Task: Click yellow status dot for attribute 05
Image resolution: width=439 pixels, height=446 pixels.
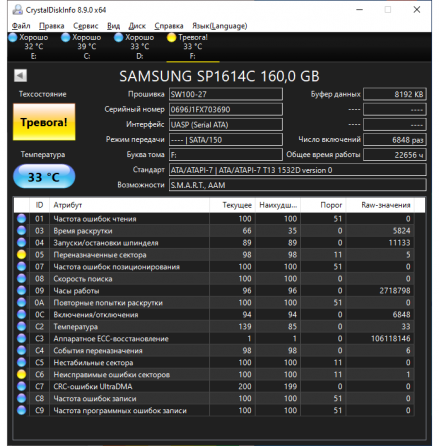Action: 21,255
